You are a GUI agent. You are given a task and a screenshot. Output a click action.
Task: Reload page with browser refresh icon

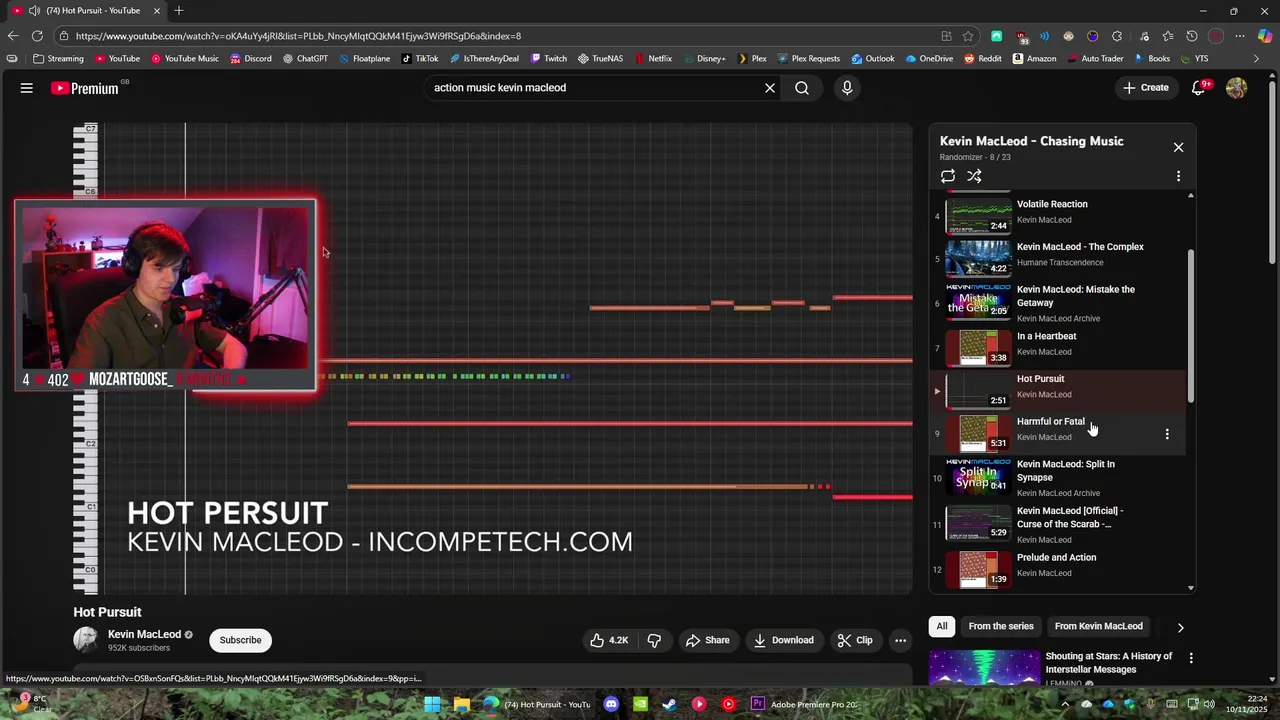[37, 36]
